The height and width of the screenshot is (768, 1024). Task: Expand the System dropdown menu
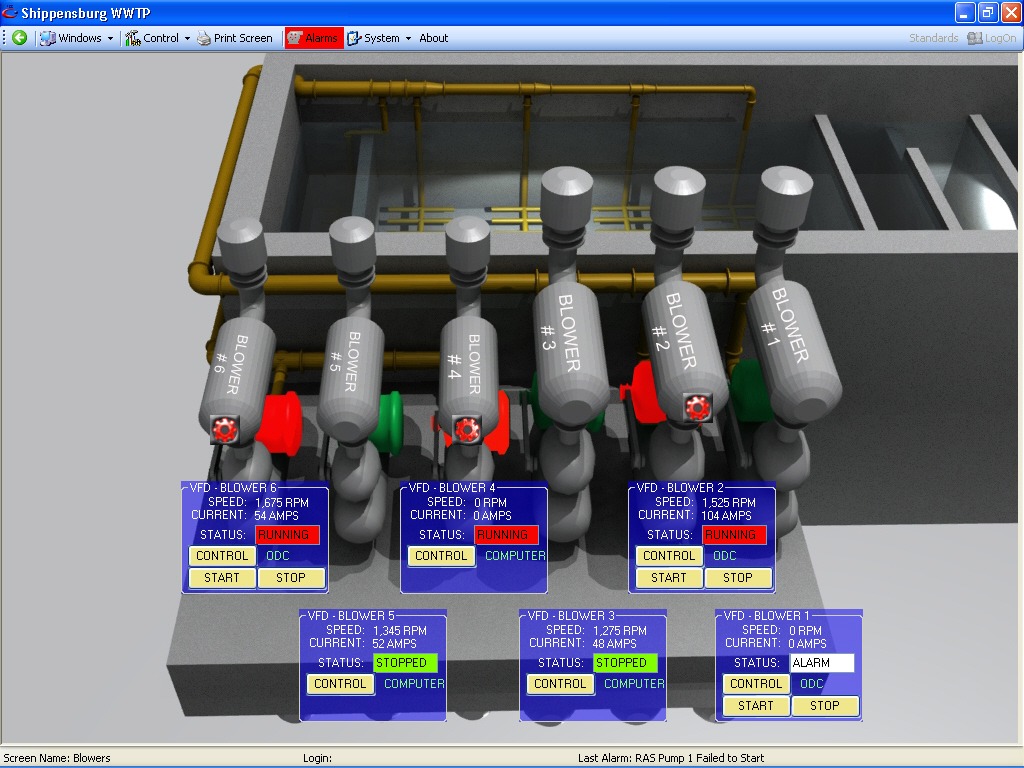pyautogui.click(x=380, y=38)
